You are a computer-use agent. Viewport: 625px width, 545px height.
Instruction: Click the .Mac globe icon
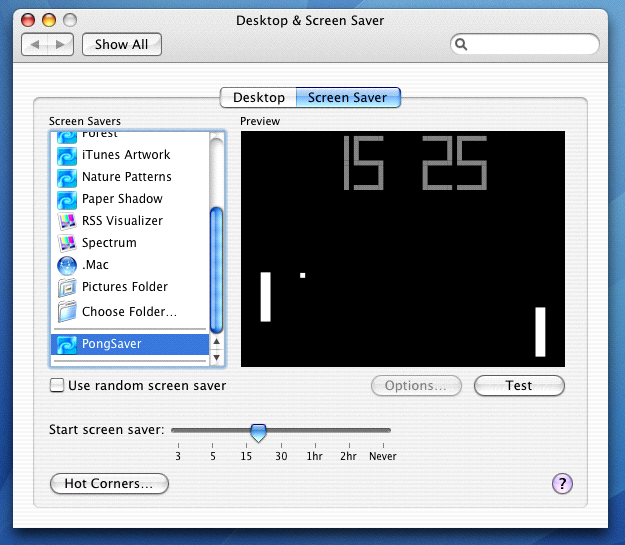(x=67, y=266)
